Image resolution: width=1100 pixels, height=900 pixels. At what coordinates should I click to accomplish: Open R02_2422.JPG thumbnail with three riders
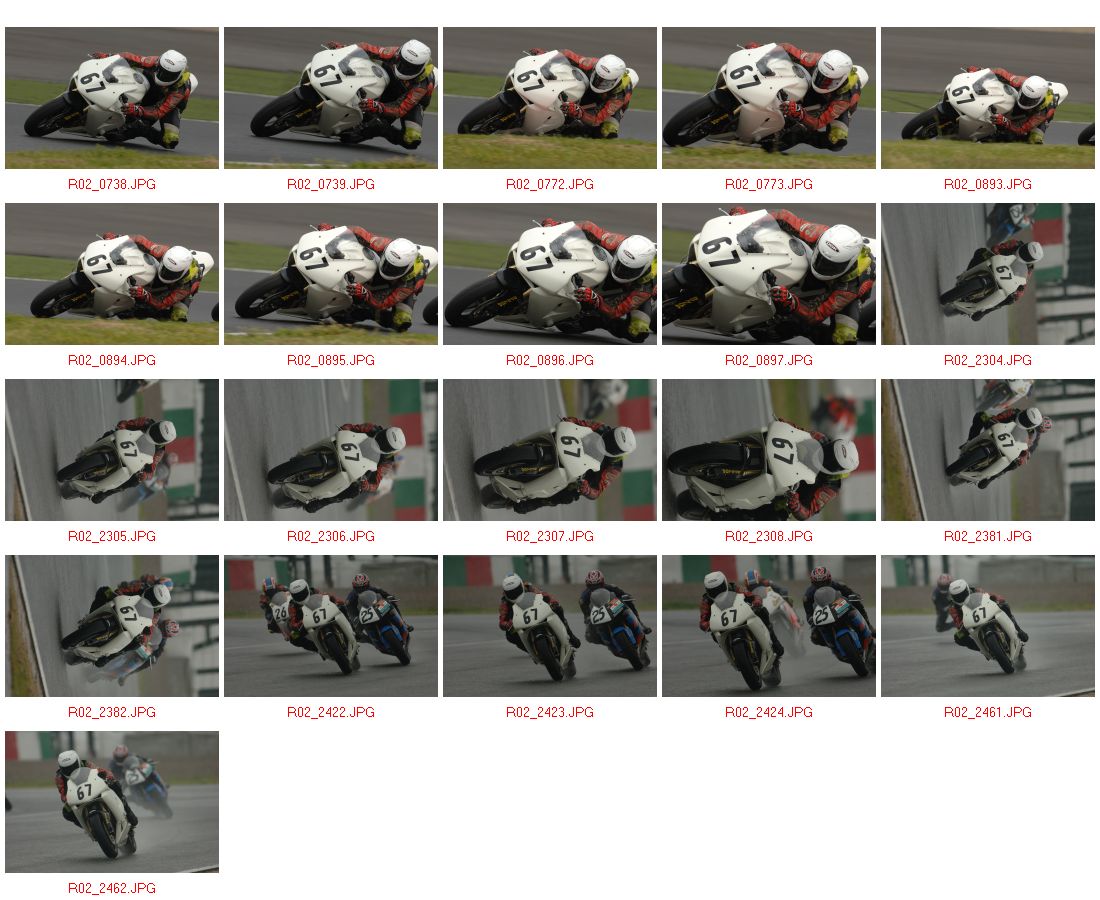(x=330, y=626)
